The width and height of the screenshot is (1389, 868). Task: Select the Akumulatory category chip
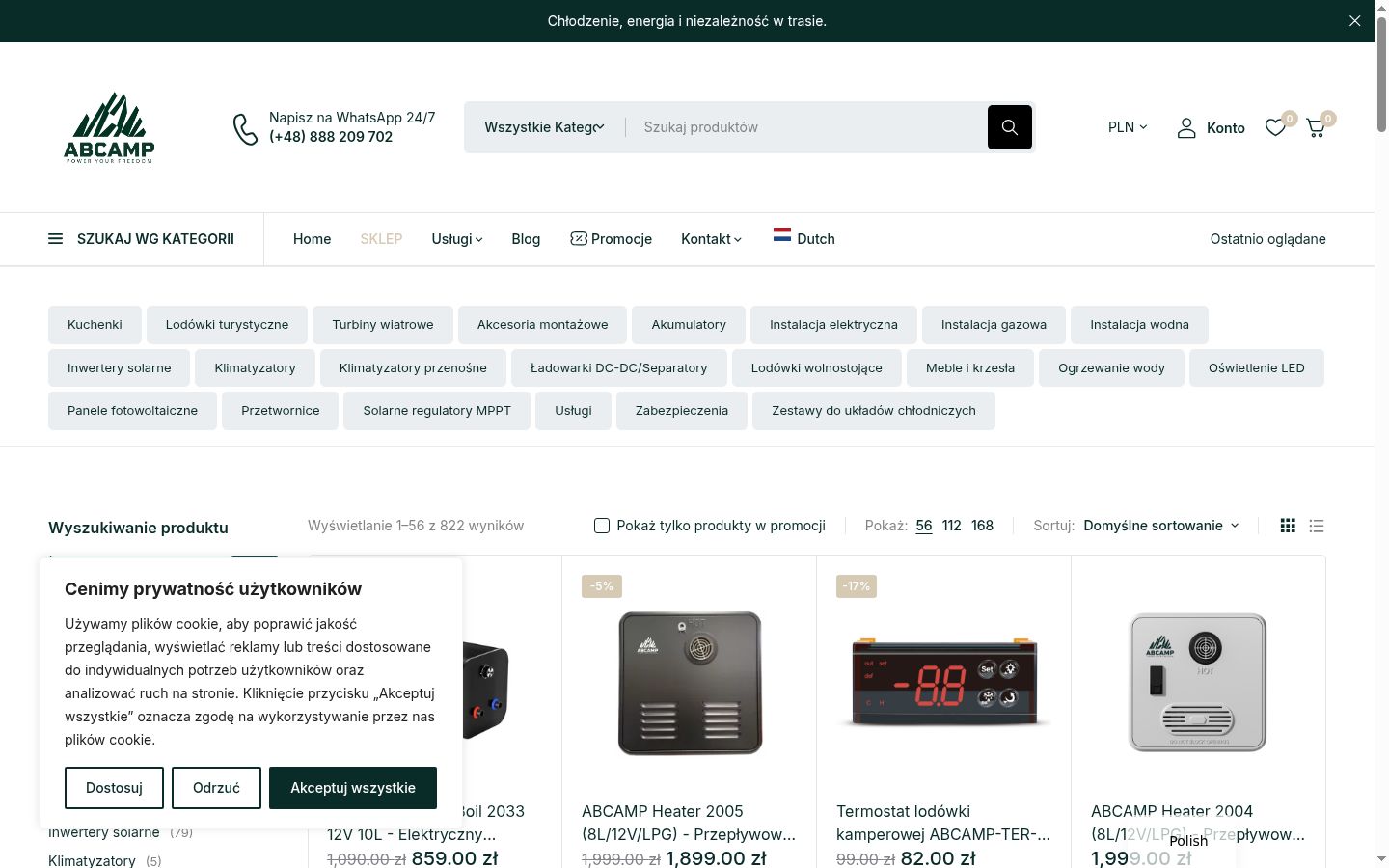689,325
